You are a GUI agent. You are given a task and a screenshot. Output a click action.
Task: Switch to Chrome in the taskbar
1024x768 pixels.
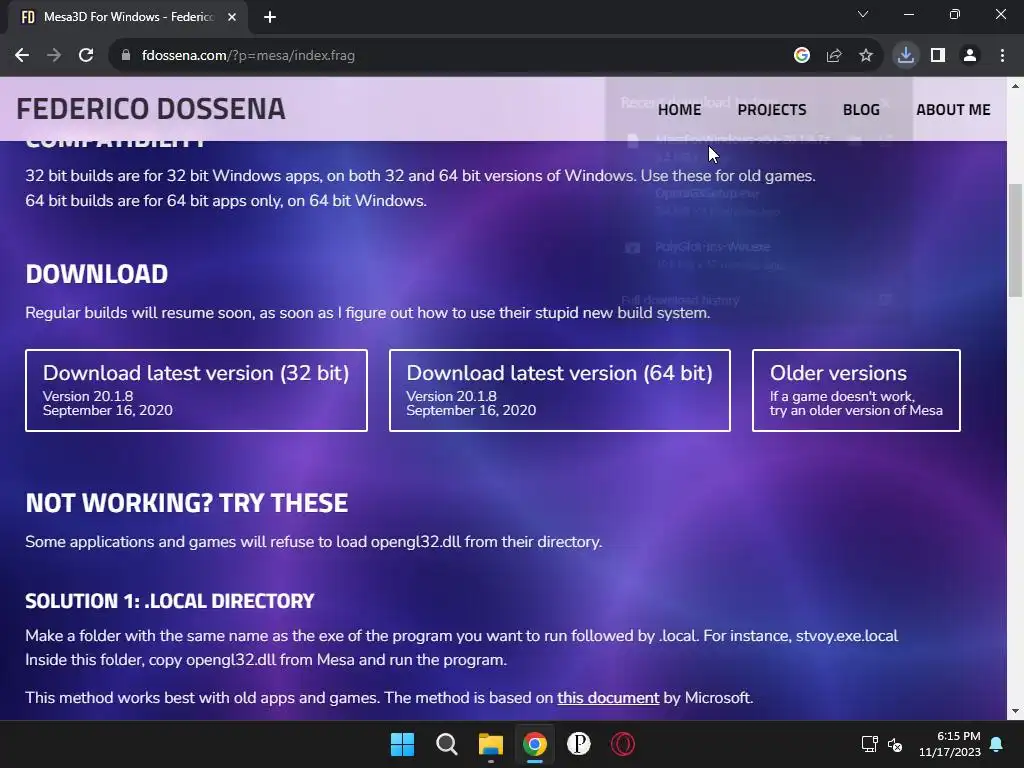coord(534,744)
